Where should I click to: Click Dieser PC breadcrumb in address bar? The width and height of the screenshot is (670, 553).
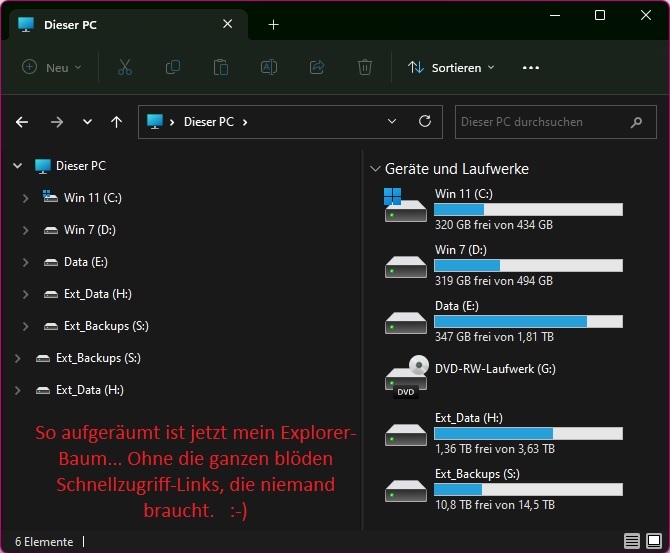209,122
